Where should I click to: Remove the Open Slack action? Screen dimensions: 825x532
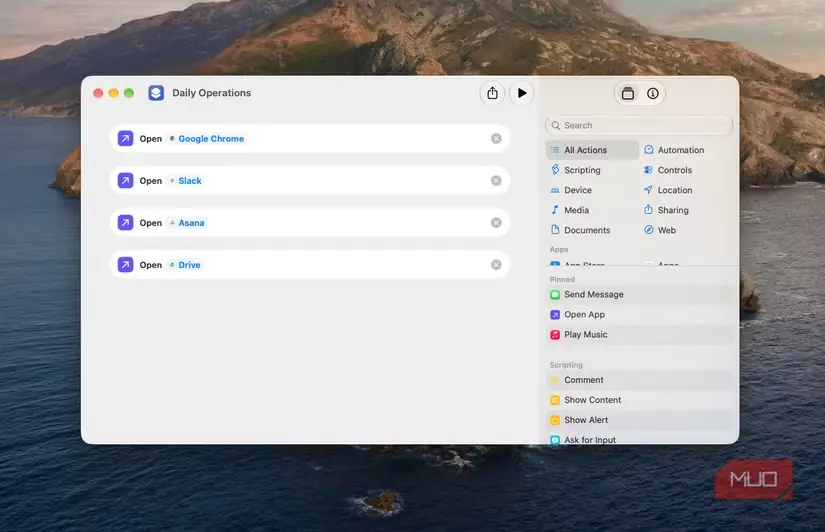496,180
